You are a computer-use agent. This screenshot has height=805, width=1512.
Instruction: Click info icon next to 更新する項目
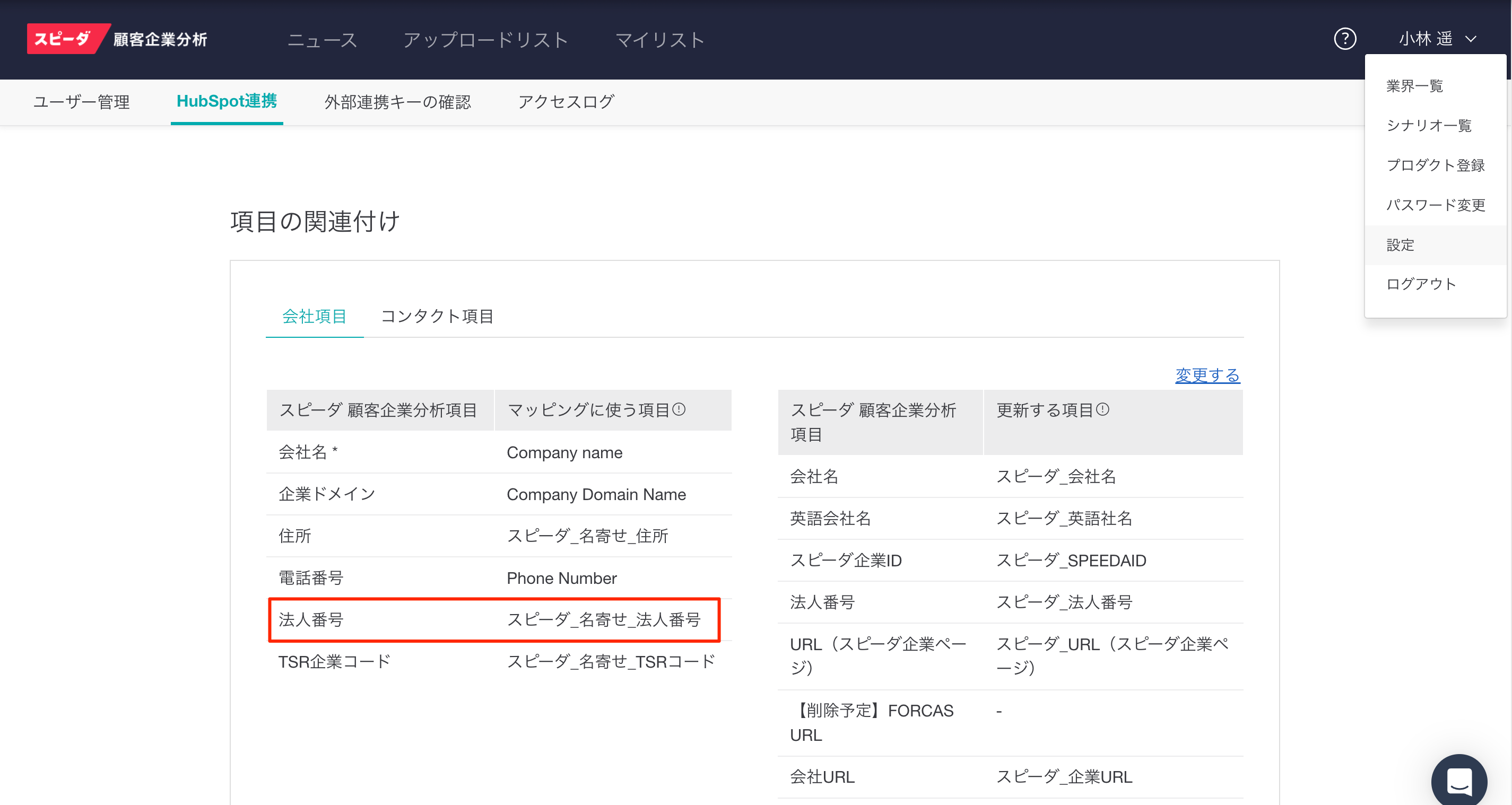pos(1103,409)
